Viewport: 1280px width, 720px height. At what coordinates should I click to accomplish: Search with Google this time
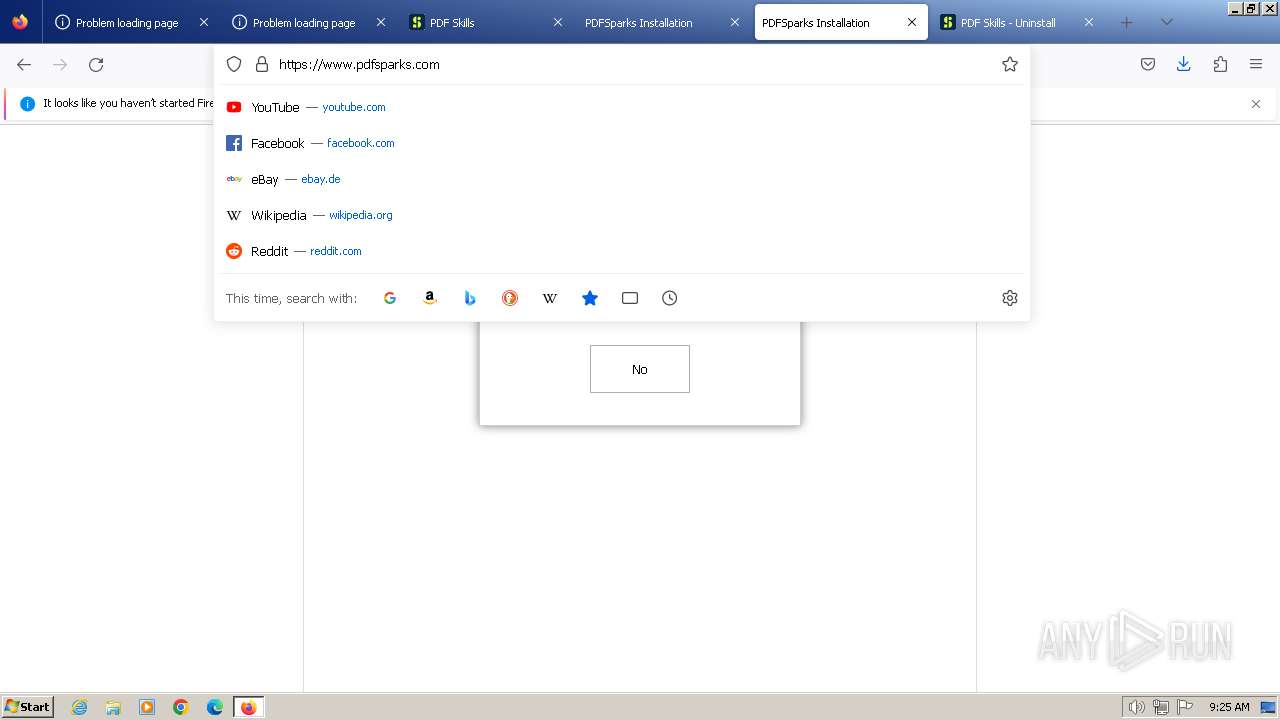point(390,298)
